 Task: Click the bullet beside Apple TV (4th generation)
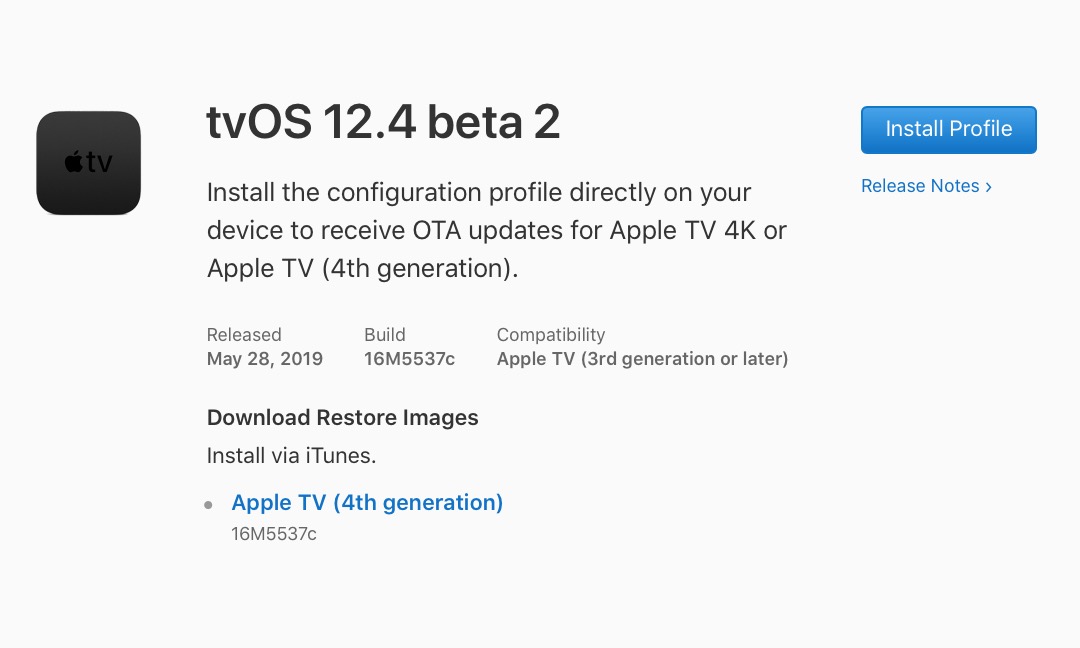pos(208,504)
